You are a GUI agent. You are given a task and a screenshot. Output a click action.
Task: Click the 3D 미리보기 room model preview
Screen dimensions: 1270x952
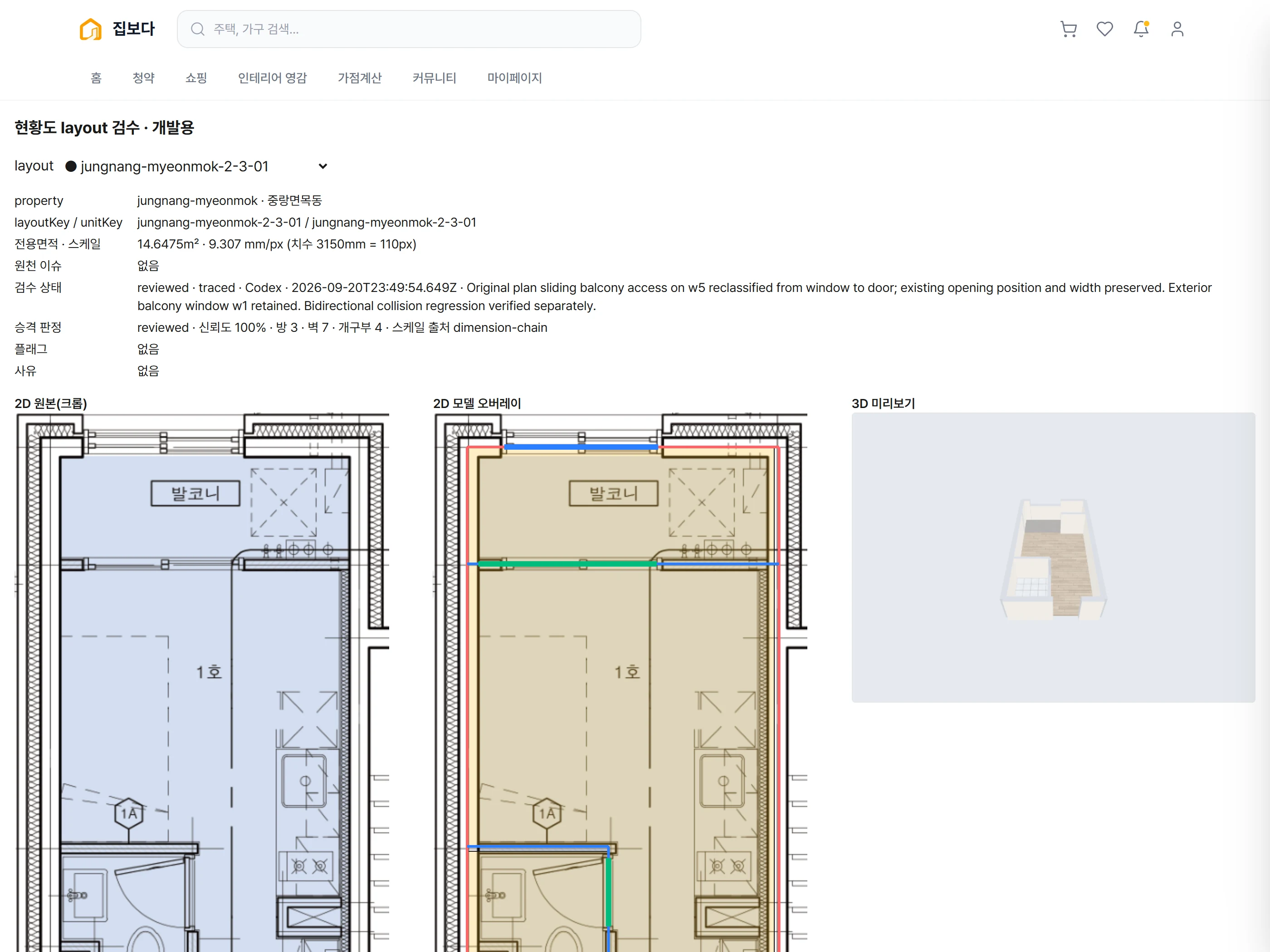(1053, 557)
